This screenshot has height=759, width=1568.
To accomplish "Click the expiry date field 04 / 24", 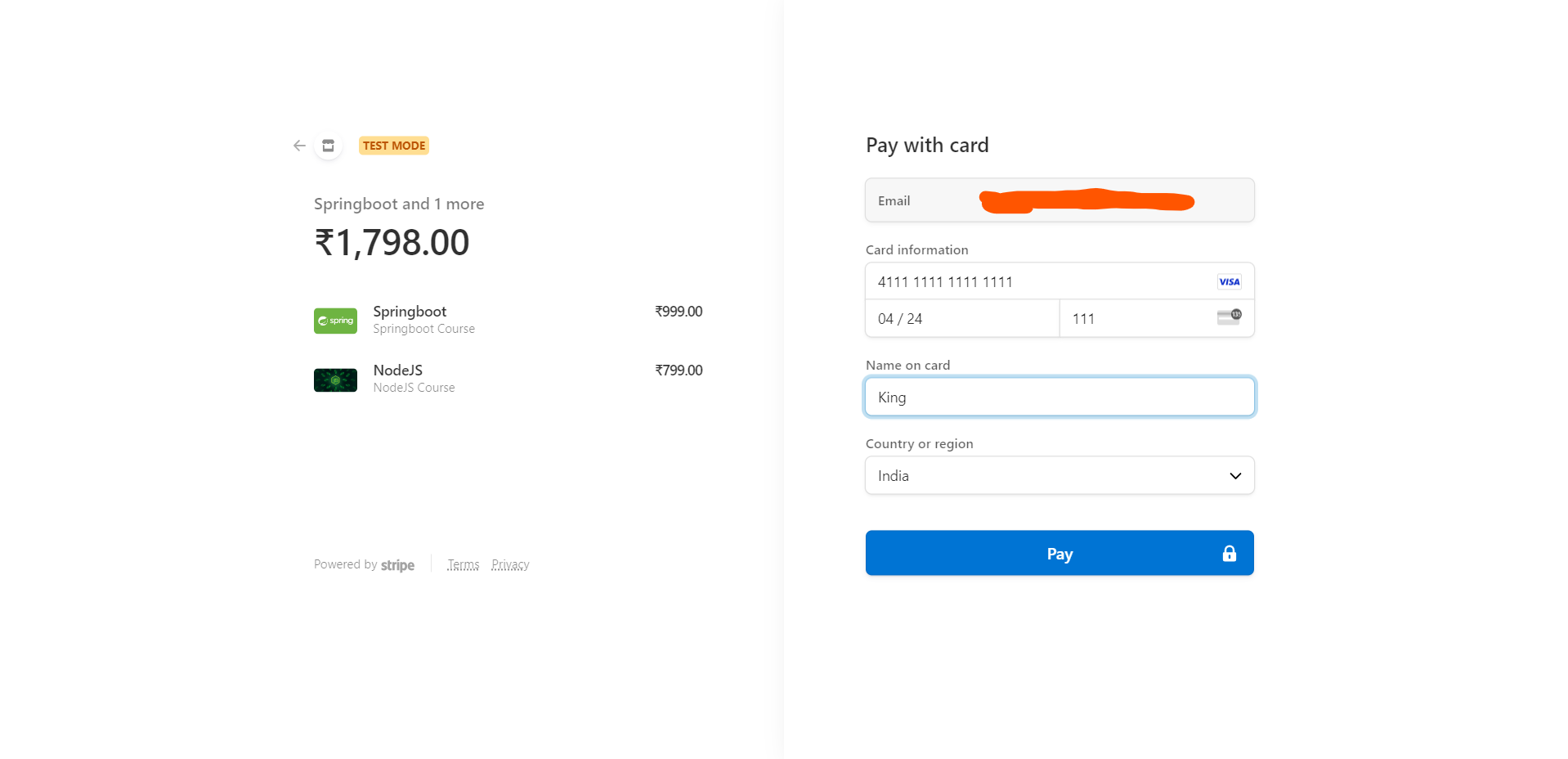I will click(x=961, y=319).
